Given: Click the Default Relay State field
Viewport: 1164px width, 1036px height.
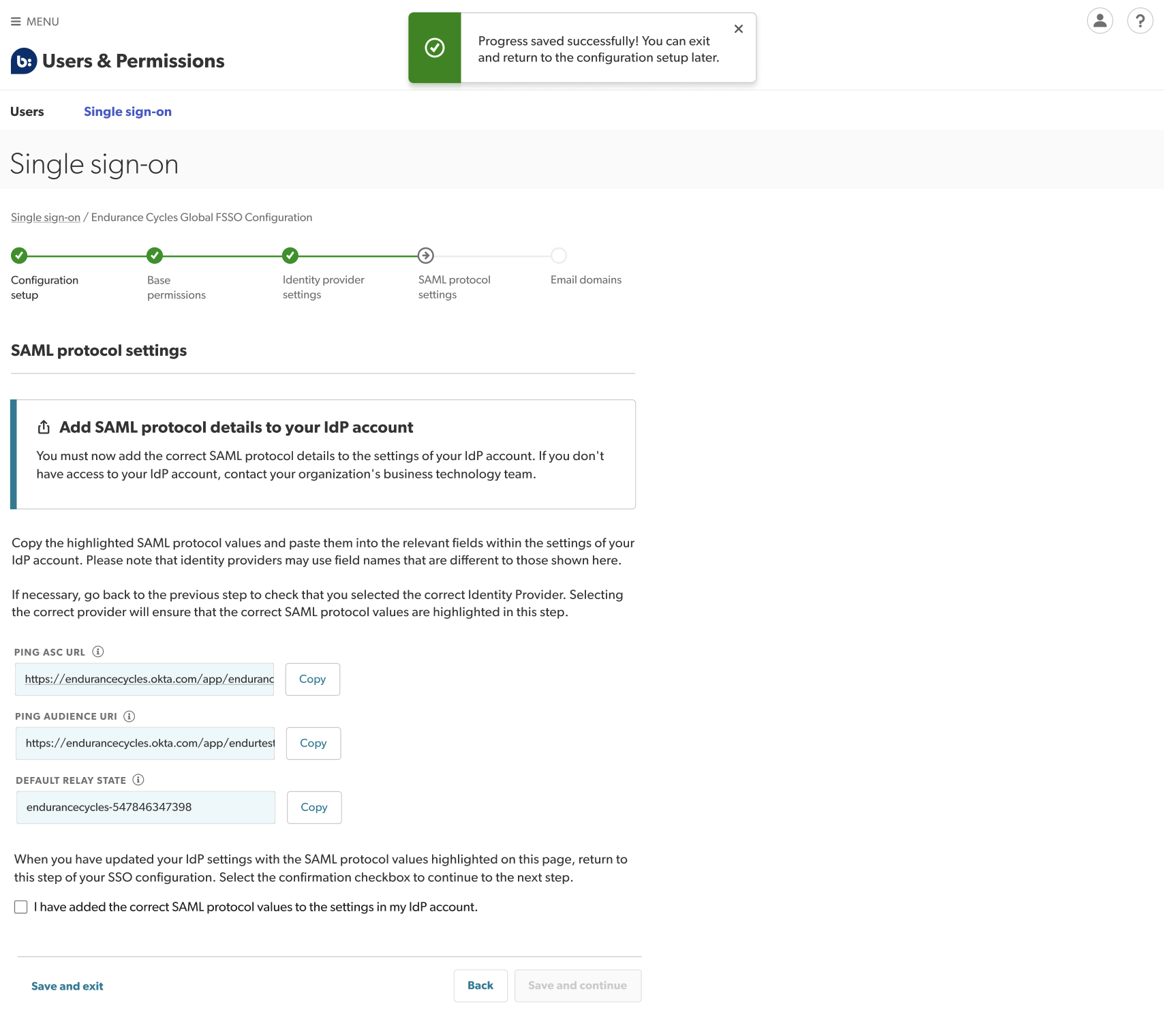Looking at the screenshot, I should [x=146, y=808].
